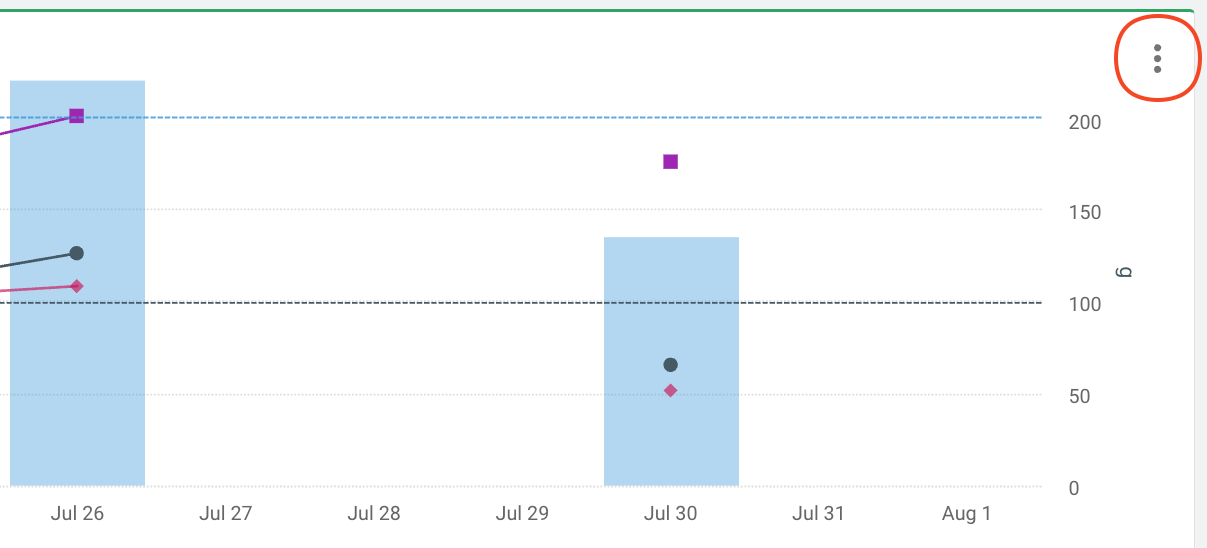
Task: Select the Jul 28 axis label
Action: coord(374,514)
